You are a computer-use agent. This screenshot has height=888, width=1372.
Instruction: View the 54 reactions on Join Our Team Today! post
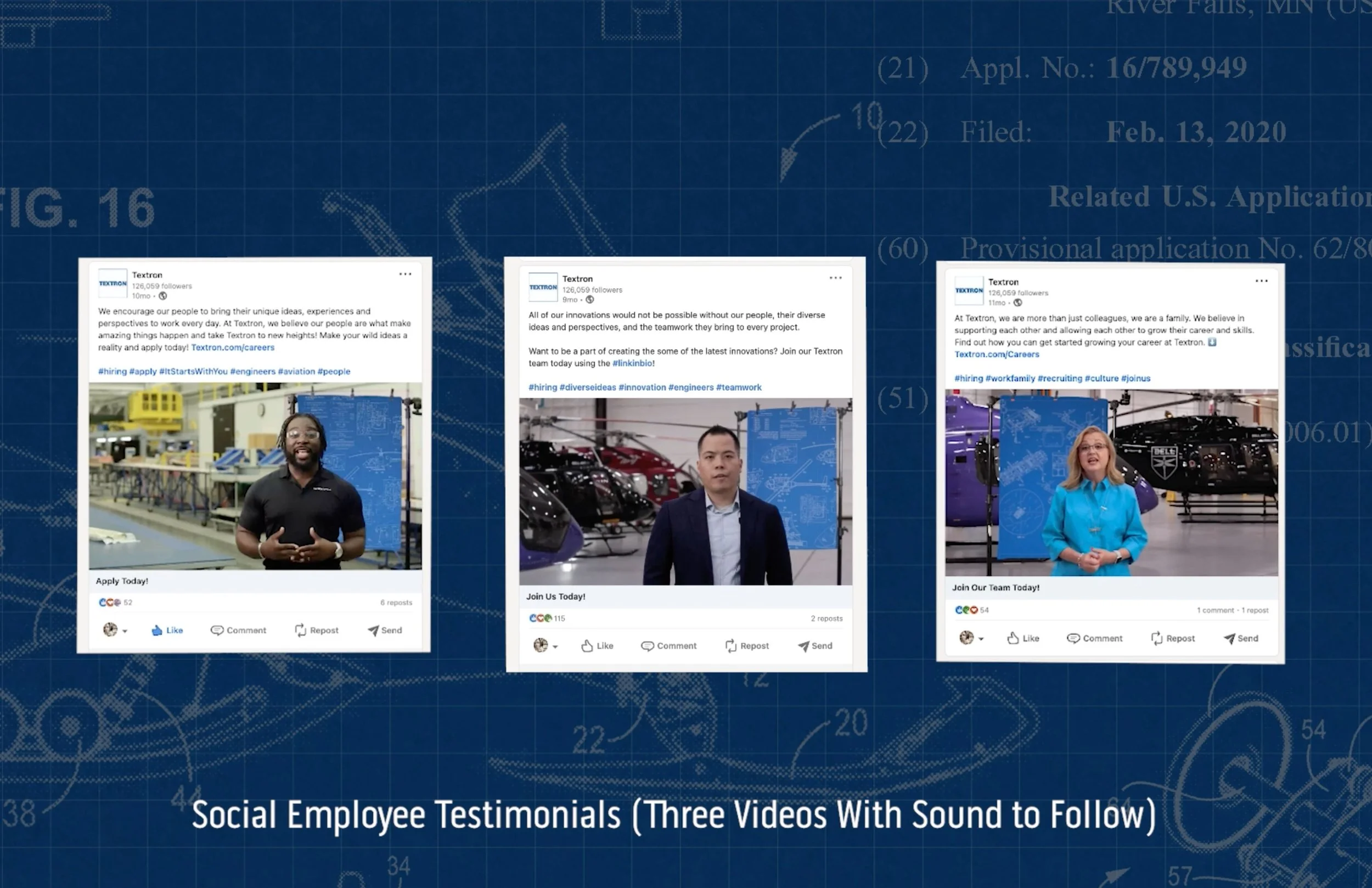(972, 610)
